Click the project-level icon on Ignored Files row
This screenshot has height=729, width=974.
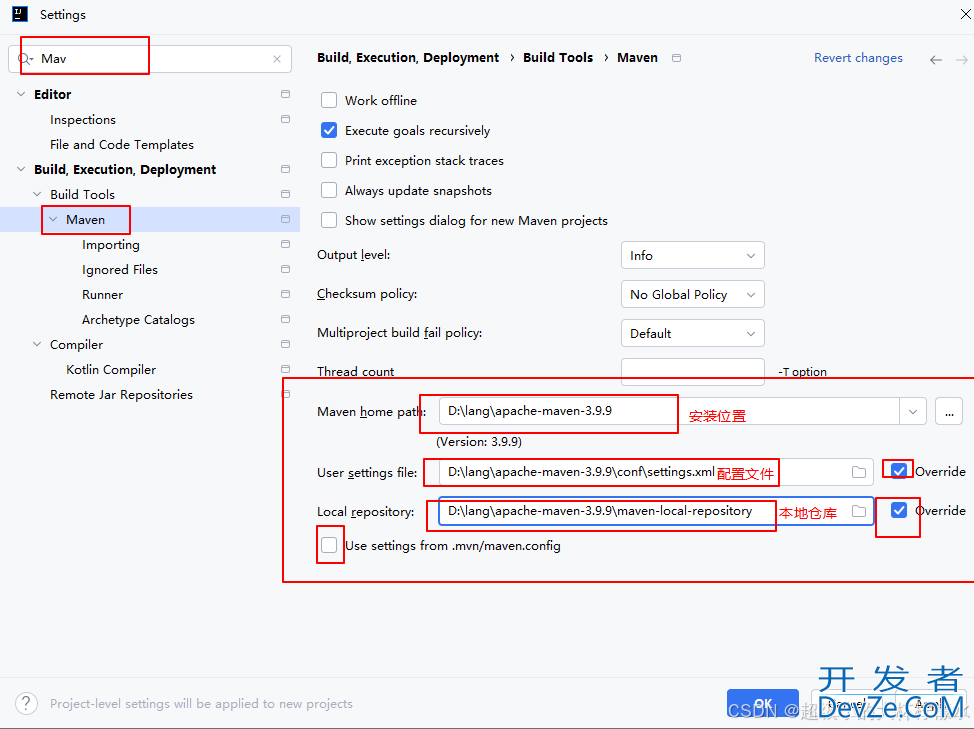(285, 269)
